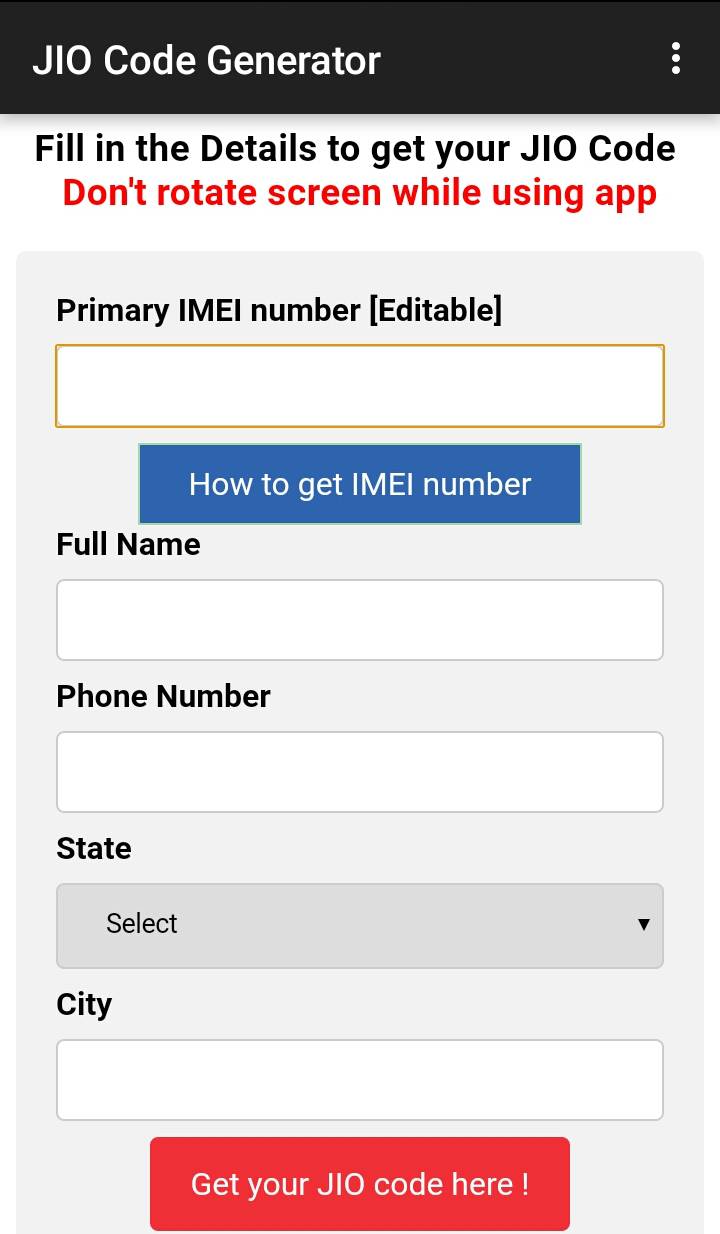
Task: Click the Full Name label
Action: pyautogui.click(x=128, y=544)
